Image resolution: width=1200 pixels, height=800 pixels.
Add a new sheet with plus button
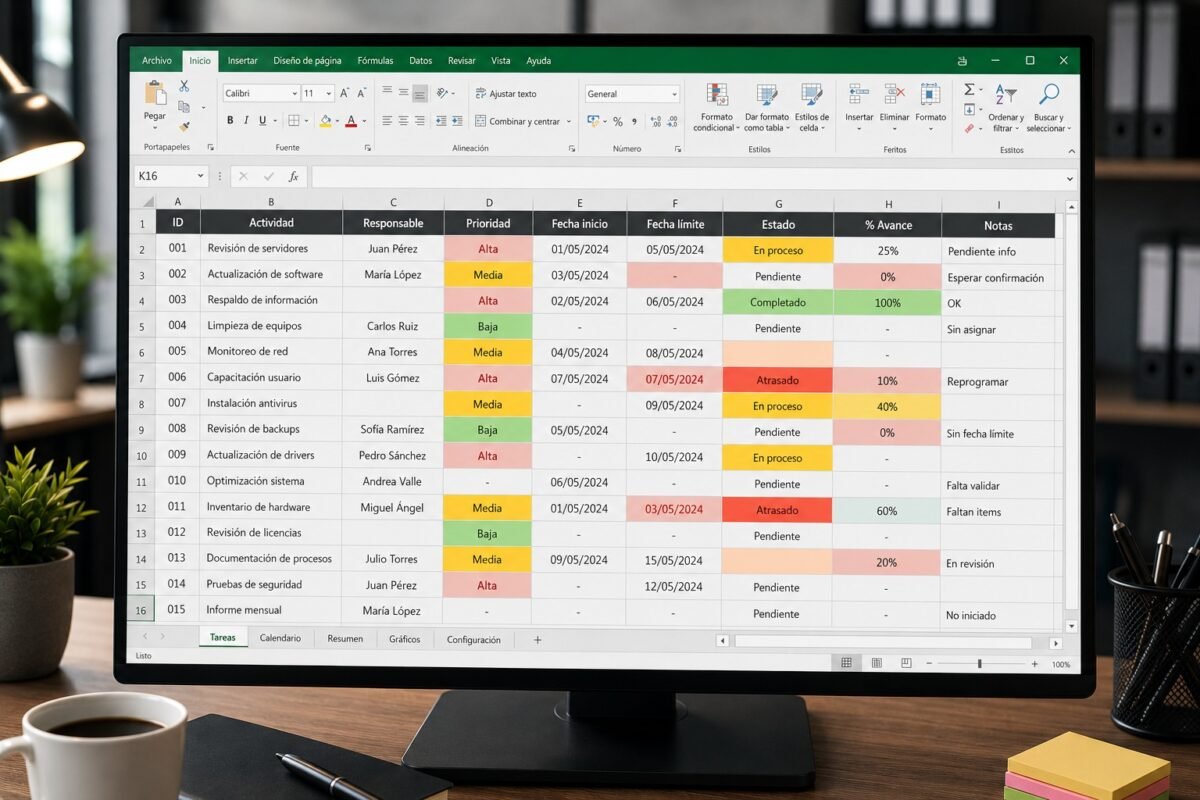(537, 639)
